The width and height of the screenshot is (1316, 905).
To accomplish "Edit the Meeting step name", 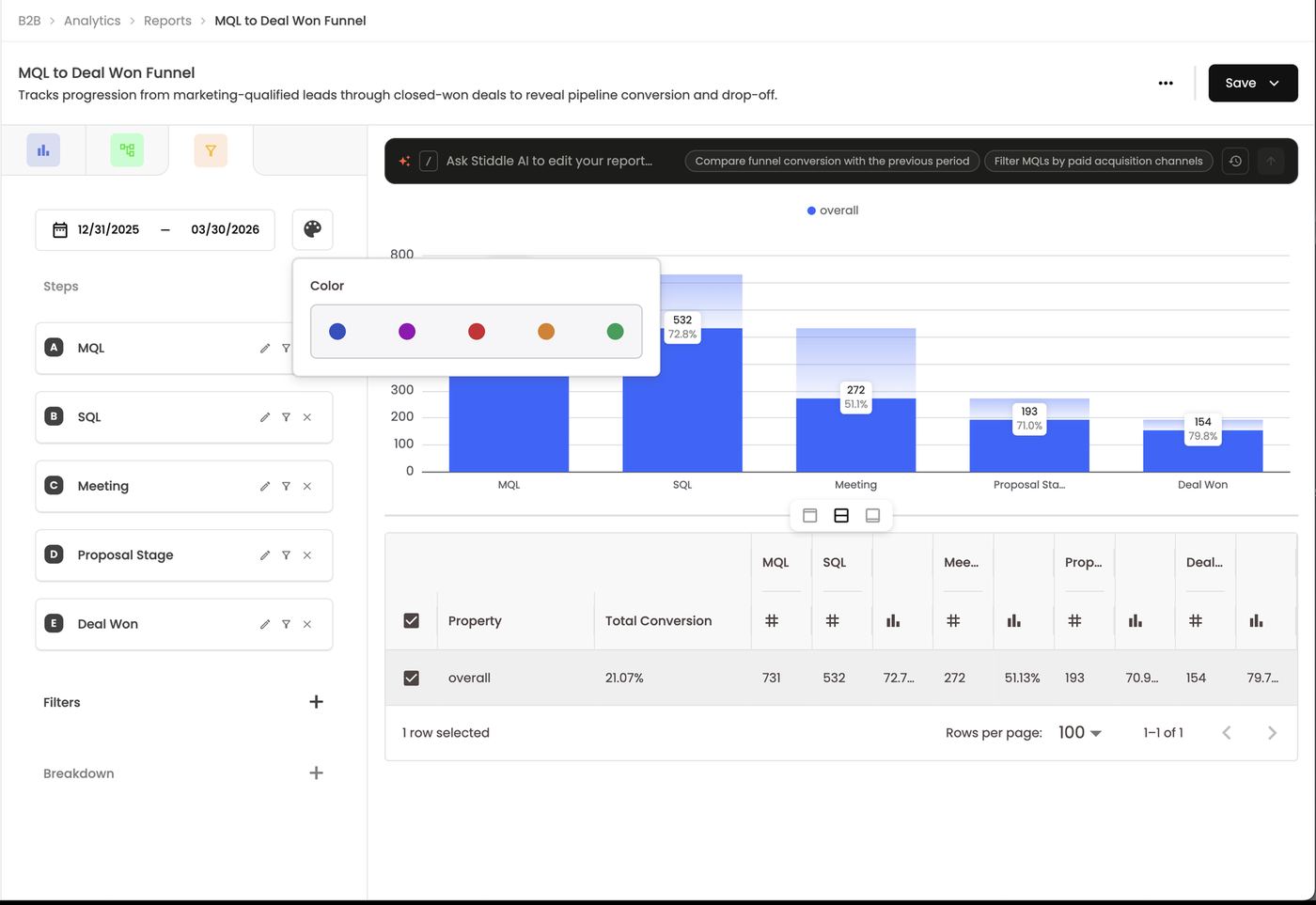I will point(265,486).
